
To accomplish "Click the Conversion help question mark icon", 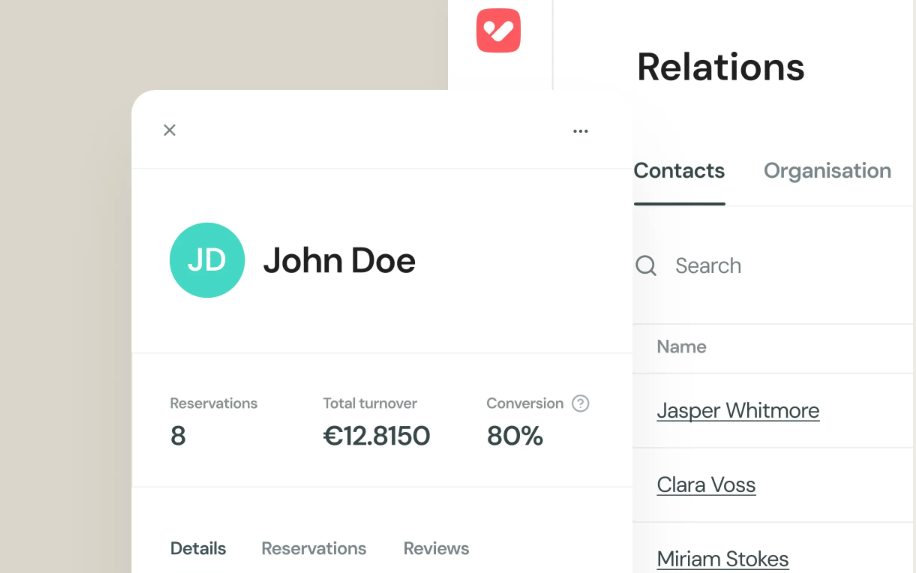I will click(x=580, y=403).
